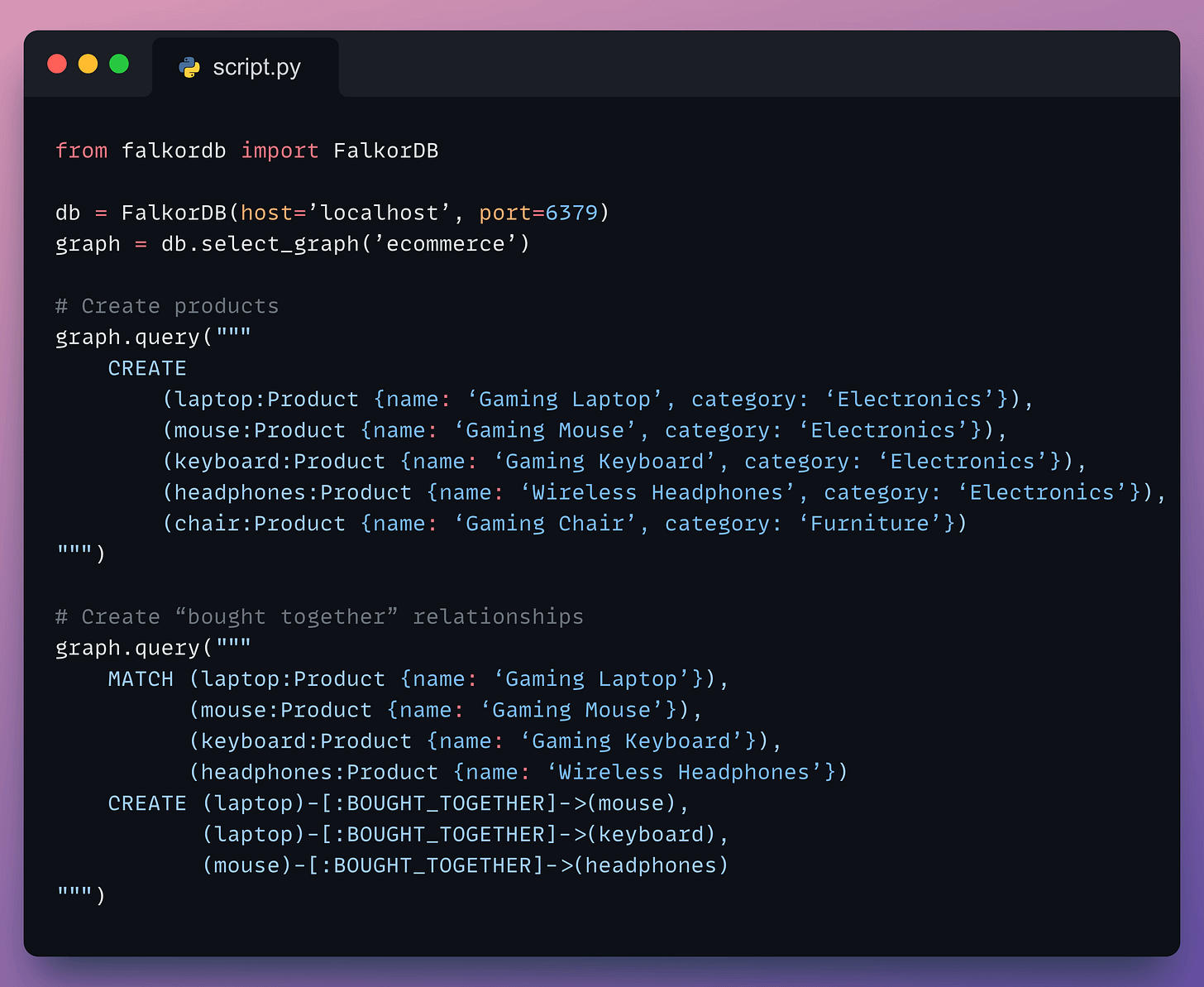1204x987 pixels.
Task: Click the 'Wireless Headphones' line with Electronics category
Action: coord(664,492)
